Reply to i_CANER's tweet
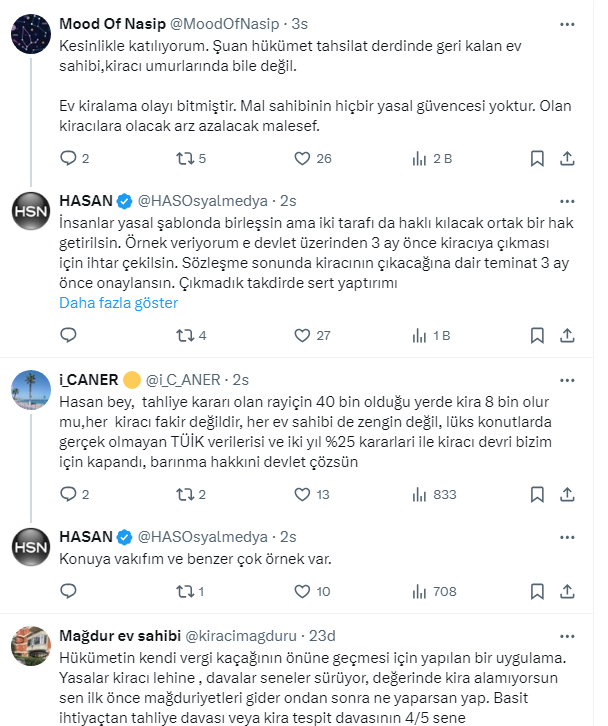This screenshot has height=726, width=608. (69, 494)
